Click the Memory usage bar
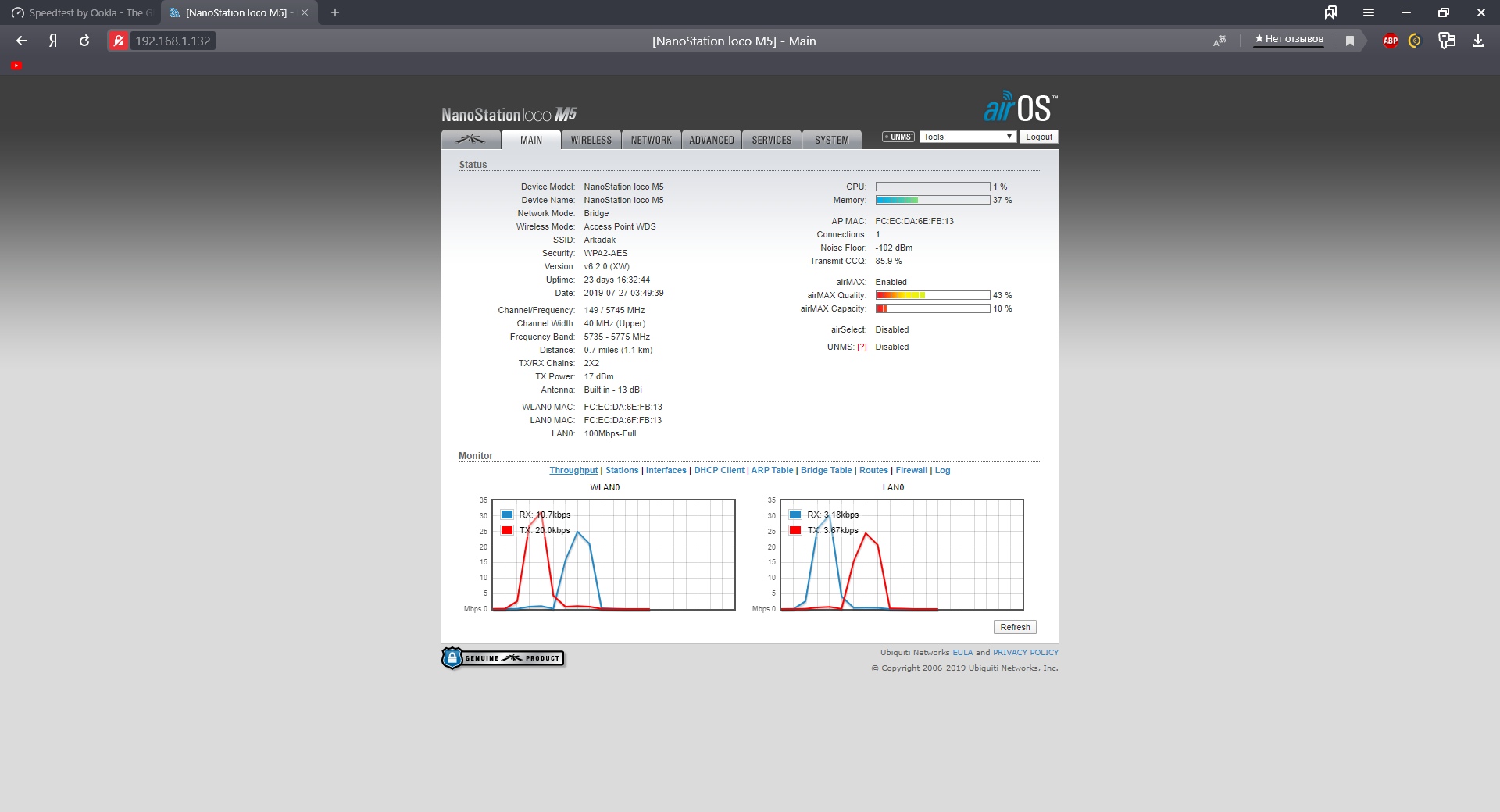The image size is (1500, 812). tap(933, 201)
